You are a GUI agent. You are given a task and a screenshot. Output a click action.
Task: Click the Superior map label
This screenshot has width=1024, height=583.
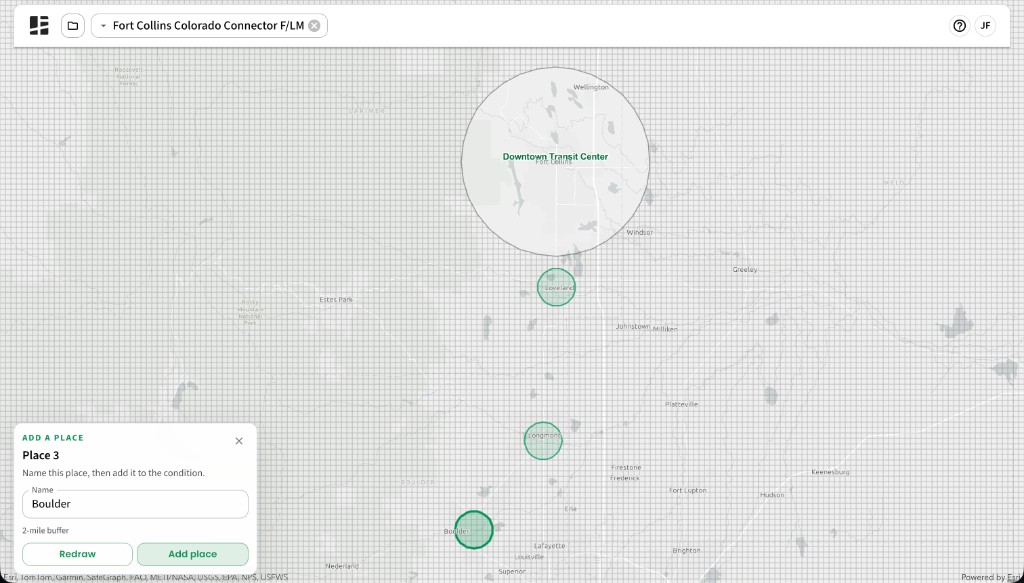tap(511, 571)
